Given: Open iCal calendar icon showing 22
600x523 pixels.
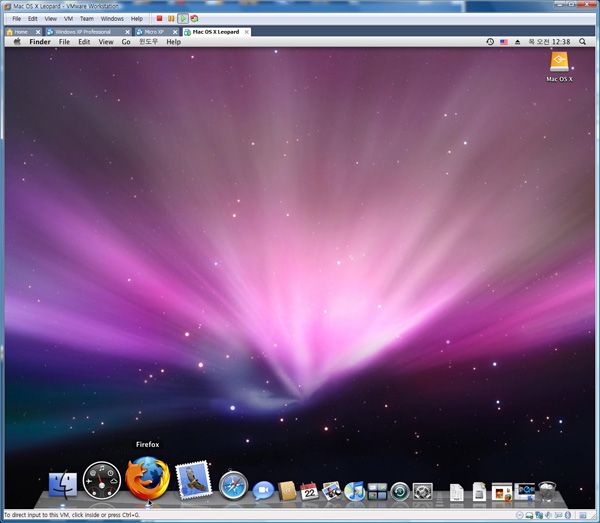Looking at the screenshot, I should (309, 491).
